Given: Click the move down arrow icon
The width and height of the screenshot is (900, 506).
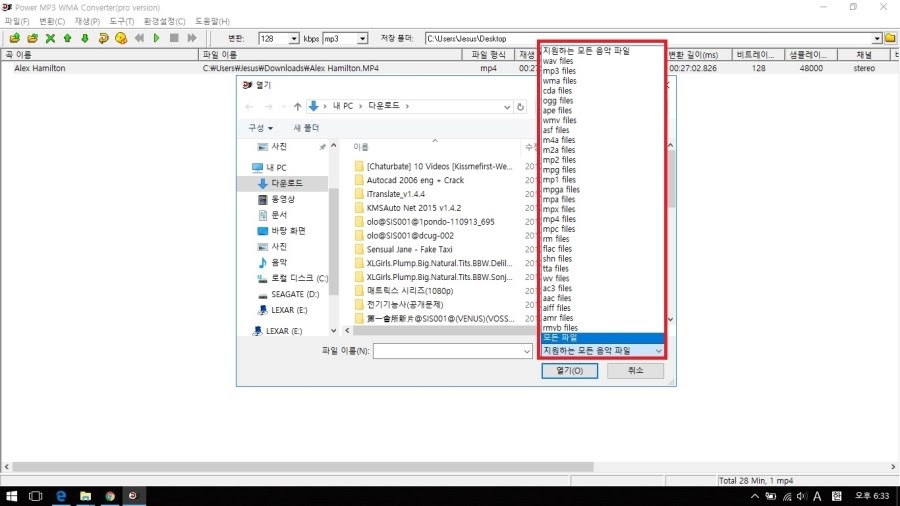Looking at the screenshot, I should (x=85, y=38).
